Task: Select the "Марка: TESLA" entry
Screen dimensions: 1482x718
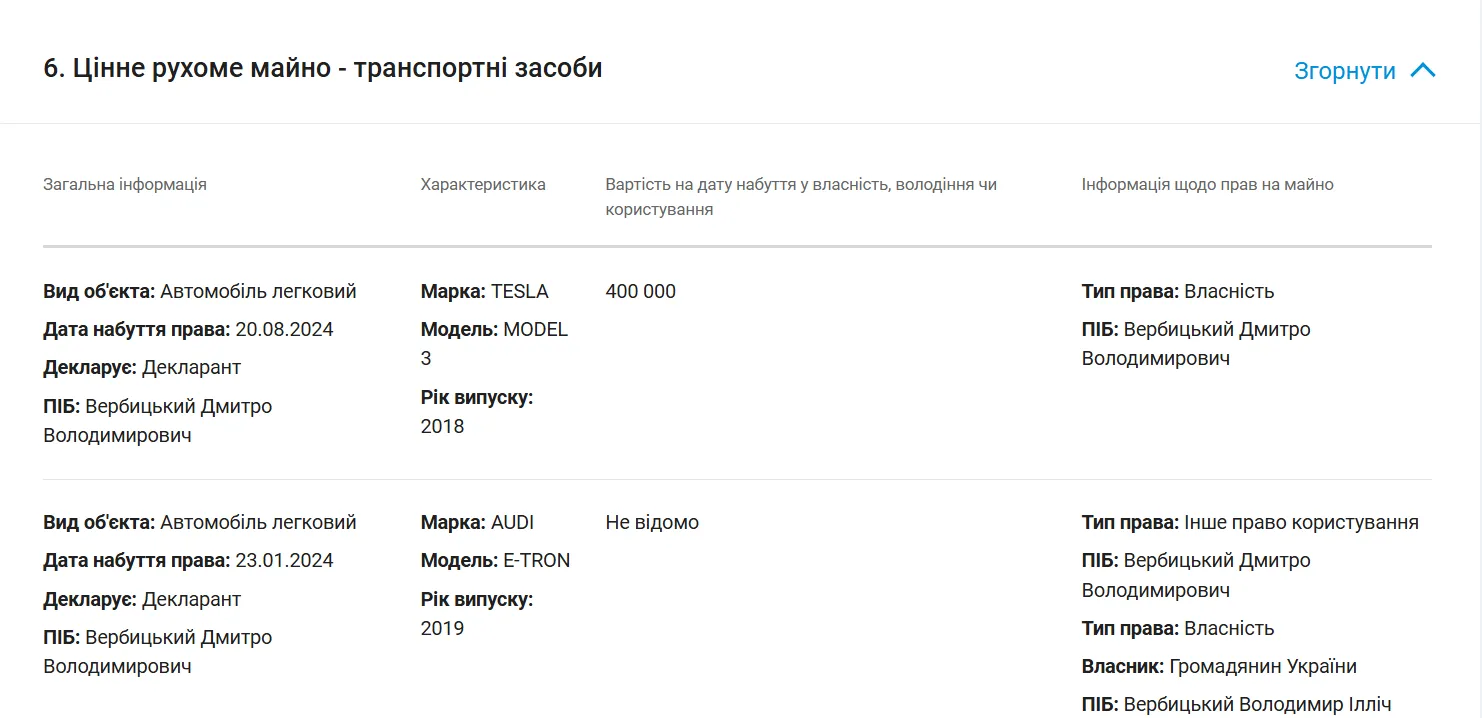Action: coord(484,291)
